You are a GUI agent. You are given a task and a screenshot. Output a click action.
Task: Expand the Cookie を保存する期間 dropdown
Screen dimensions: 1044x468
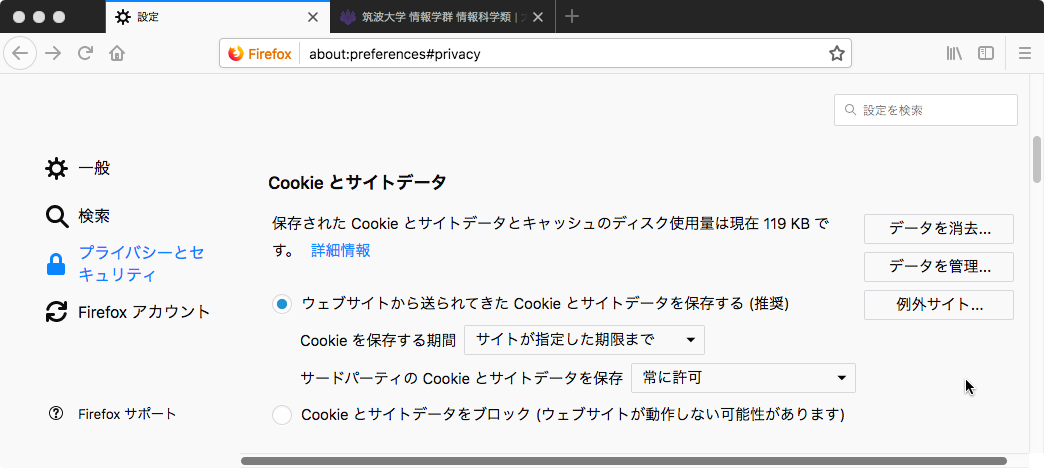(x=584, y=340)
